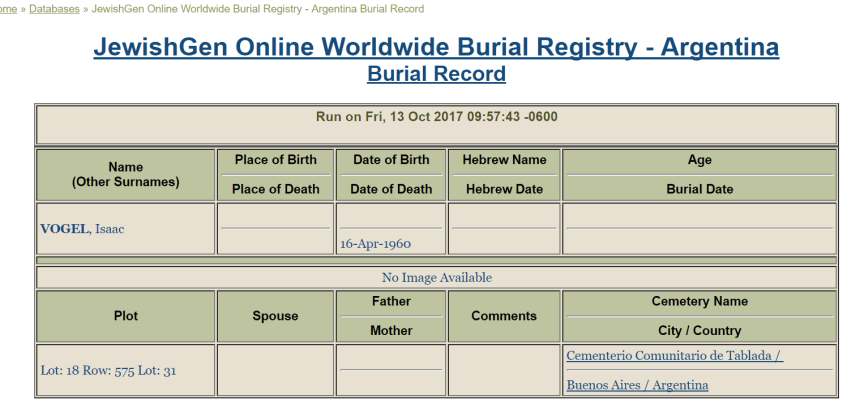This screenshot has height=408, width=847.
Task: Click the Name (Other Surnames) column header
Action: [x=126, y=175]
